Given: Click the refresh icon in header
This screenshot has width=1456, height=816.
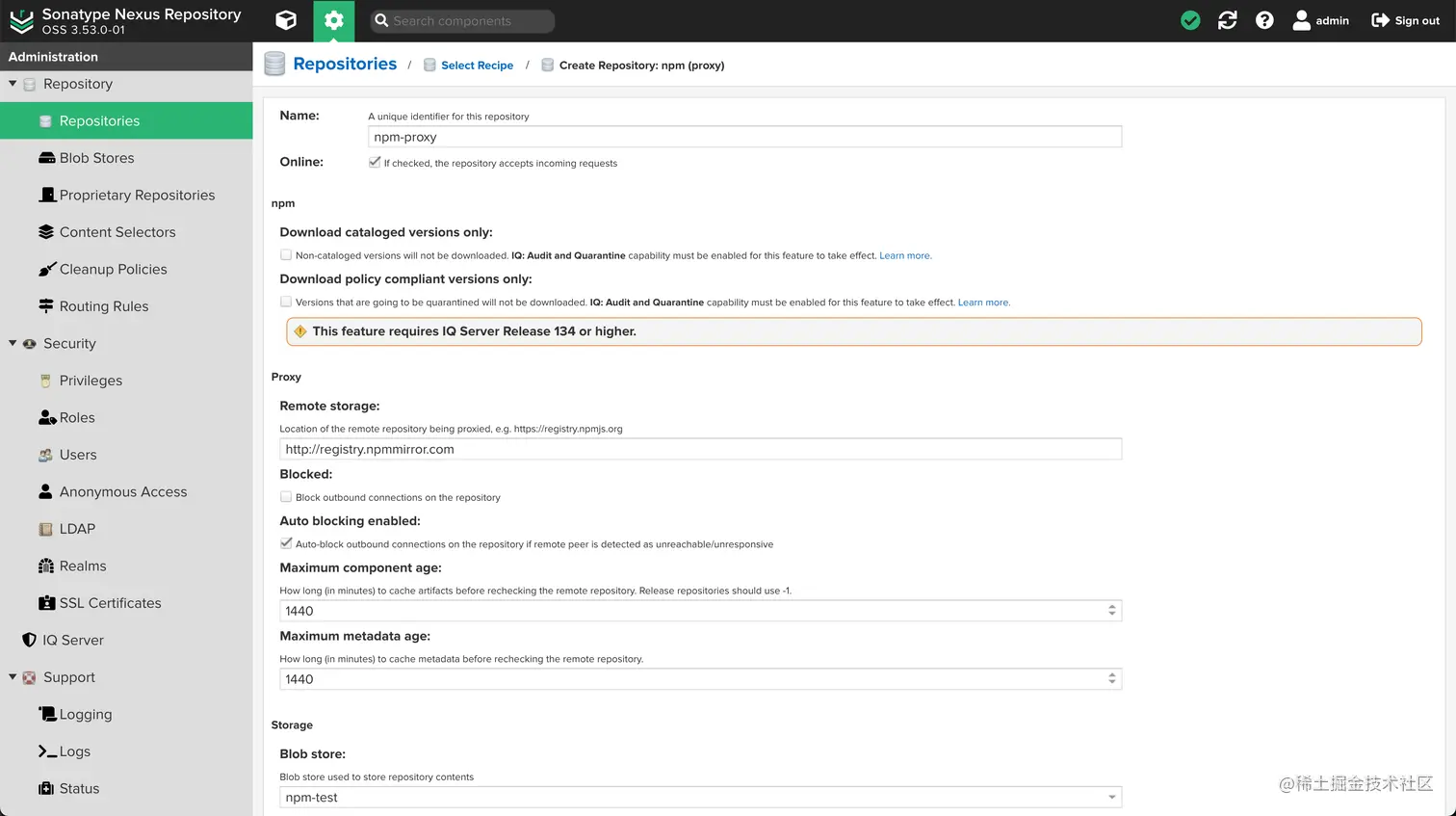Looking at the screenshot, I should click(x=1228, y=20).
